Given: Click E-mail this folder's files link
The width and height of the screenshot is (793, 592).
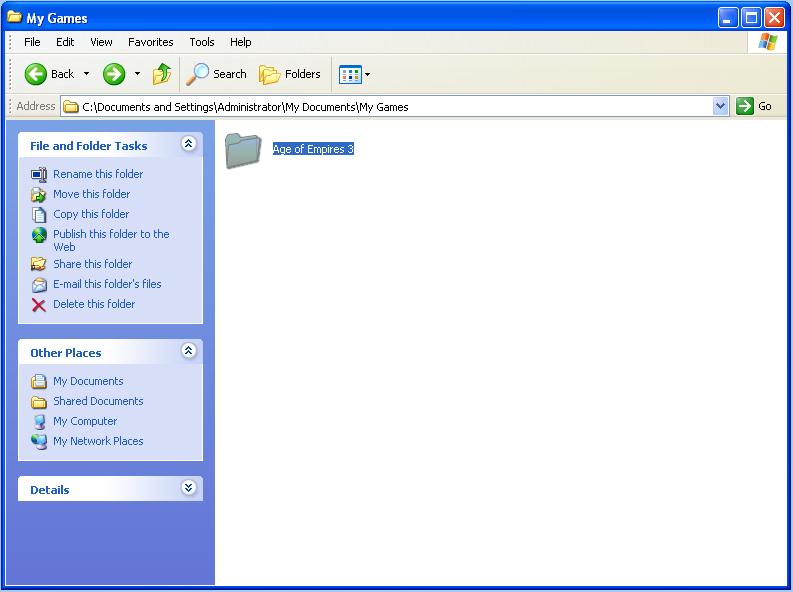Looking at the screenshot, I should tap(107, 284).
